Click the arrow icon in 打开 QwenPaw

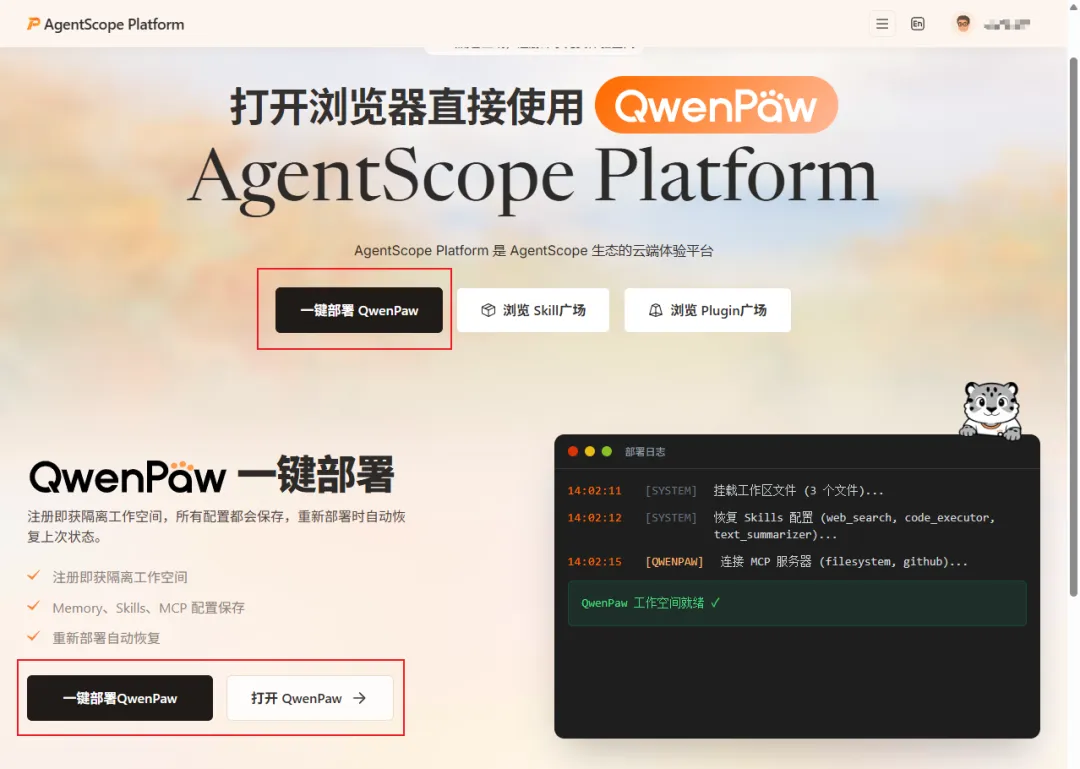[360, 698]
